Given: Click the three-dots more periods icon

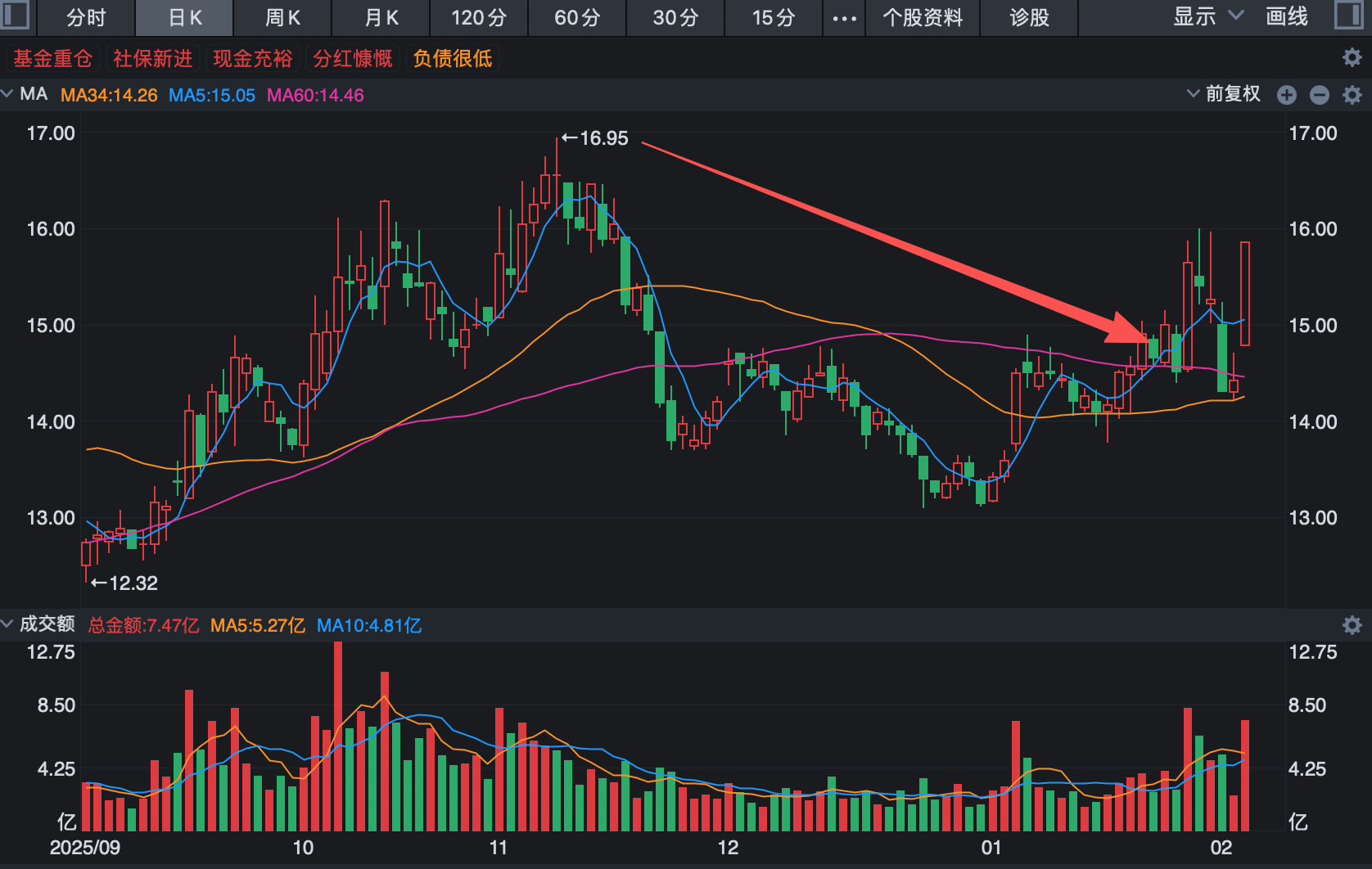Looking at the screenshot, I should click(844, 18).
